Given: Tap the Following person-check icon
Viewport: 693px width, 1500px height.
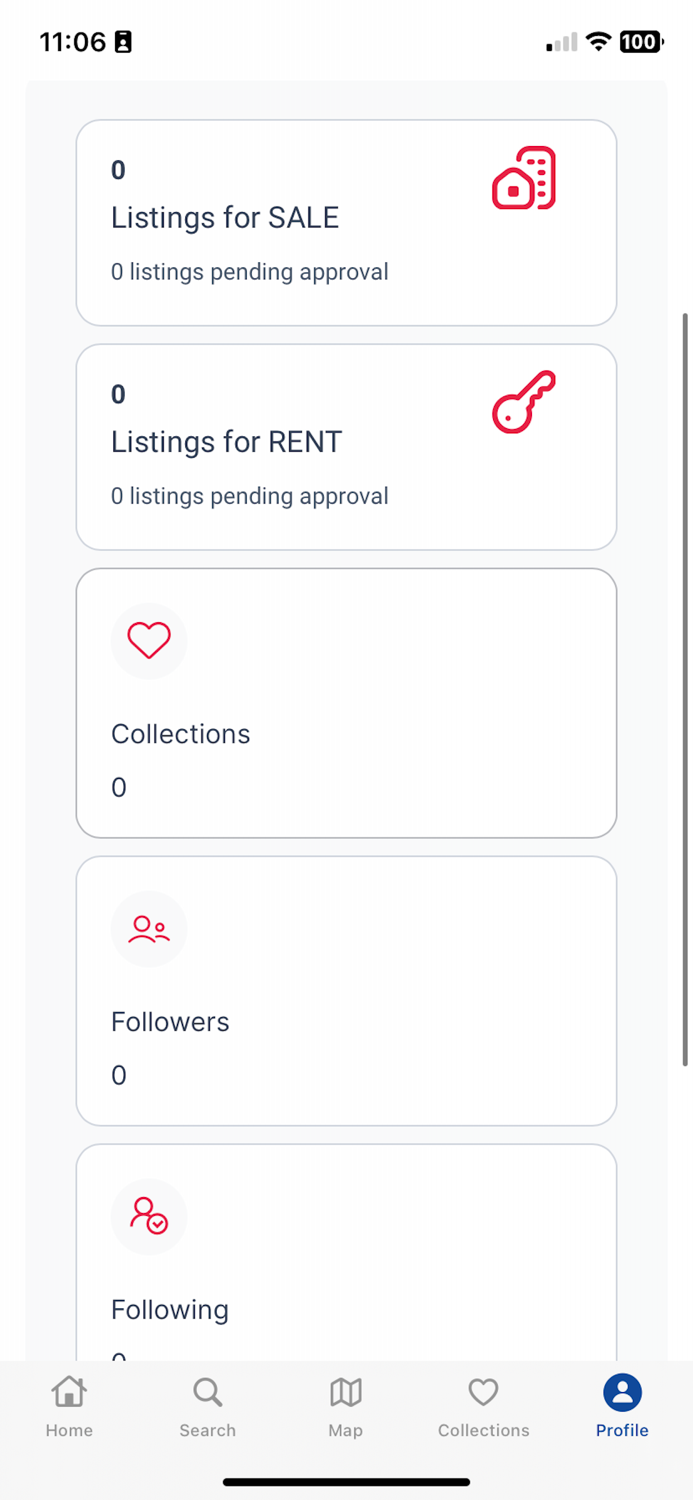Looking at the screenshot, I should pyautogui.click(x=149, y=1216).
